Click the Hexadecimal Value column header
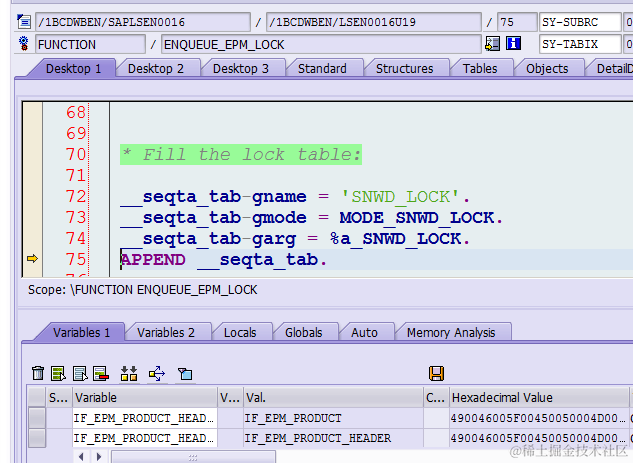 (539, 398)
